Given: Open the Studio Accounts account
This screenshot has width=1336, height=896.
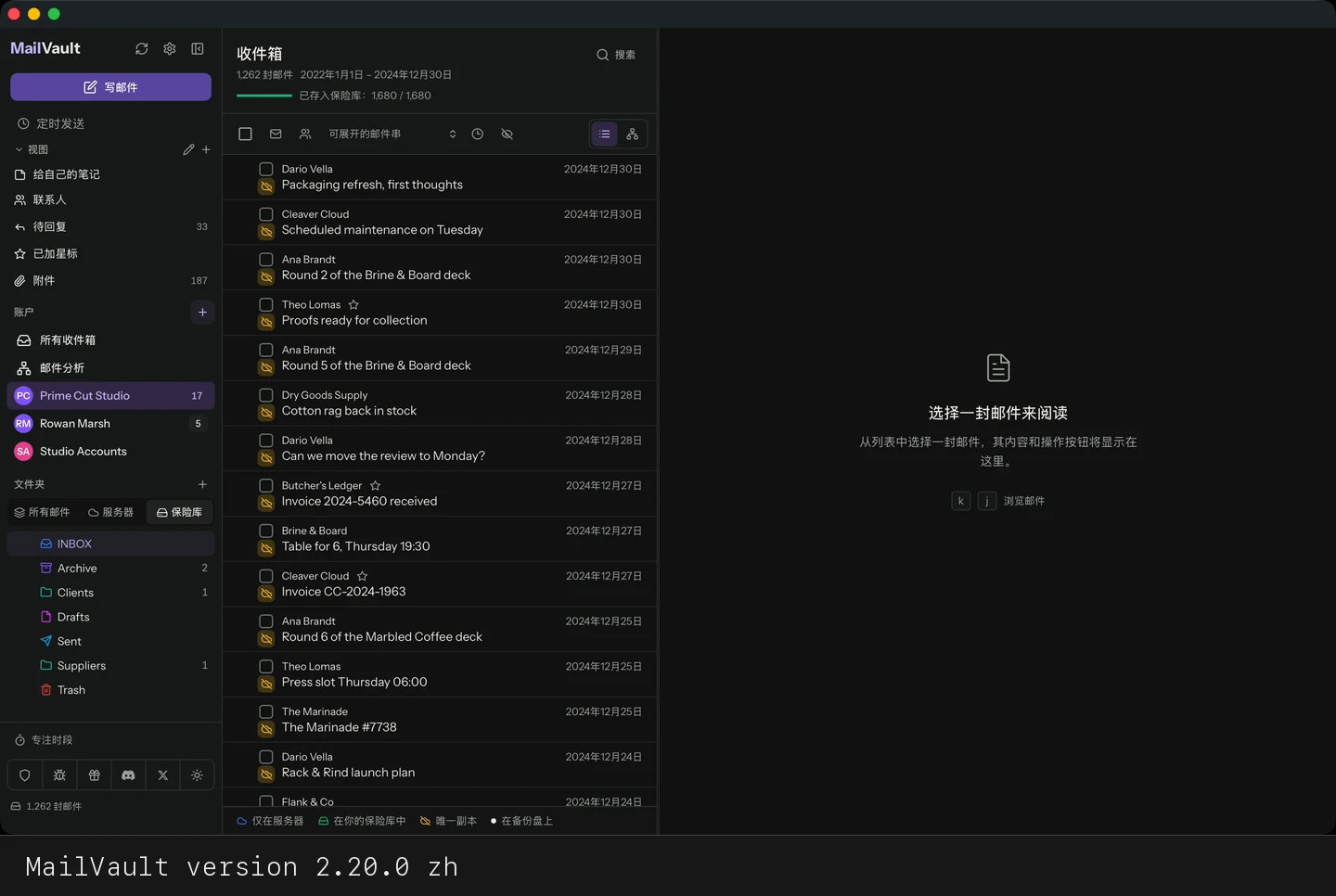Looking at the screenshot, I should [111, 451].
